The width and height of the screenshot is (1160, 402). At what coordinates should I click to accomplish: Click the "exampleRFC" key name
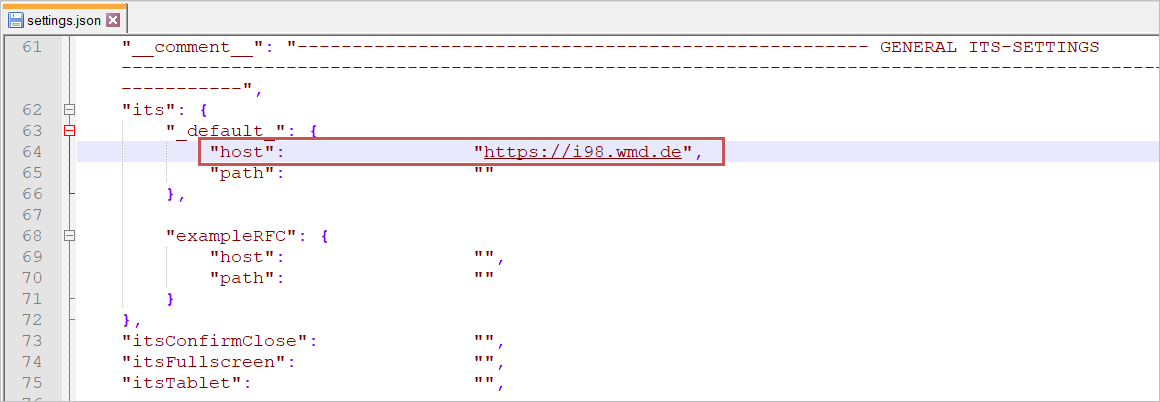pos(237,236)
